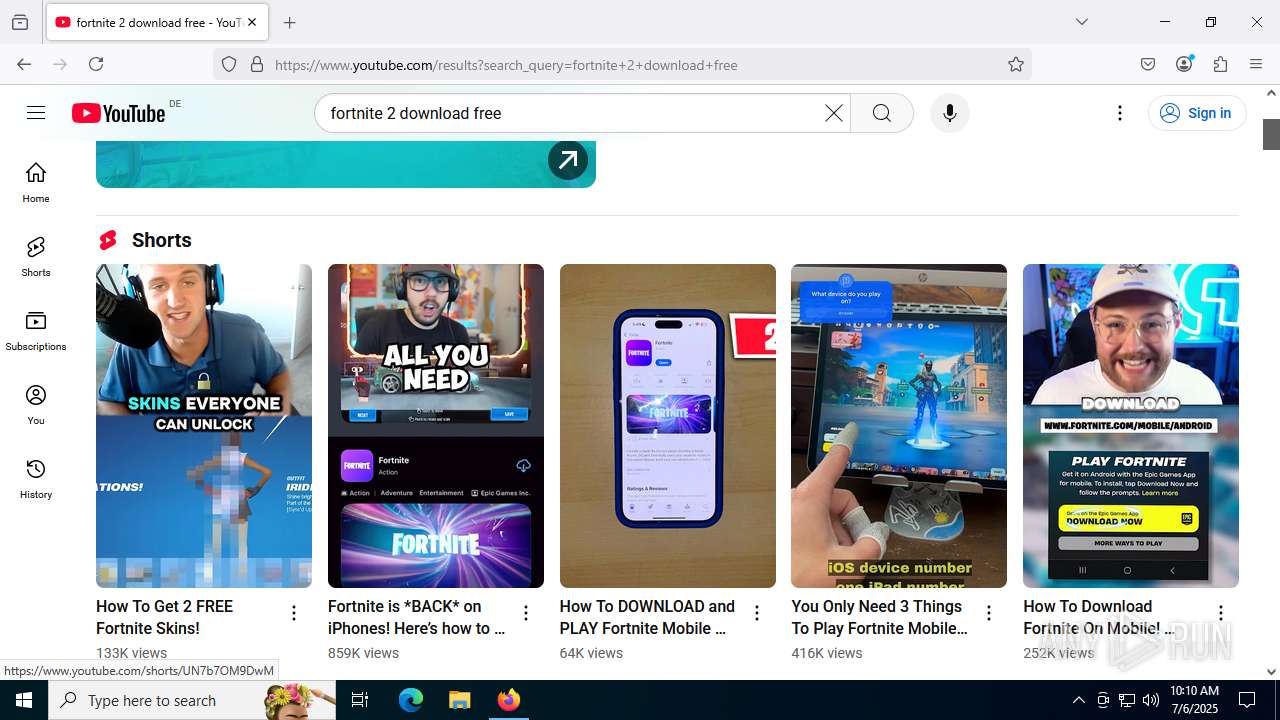1280x720 pixels.
Task: Open the Firefox application menu
Action: [x=1256, y=64]
